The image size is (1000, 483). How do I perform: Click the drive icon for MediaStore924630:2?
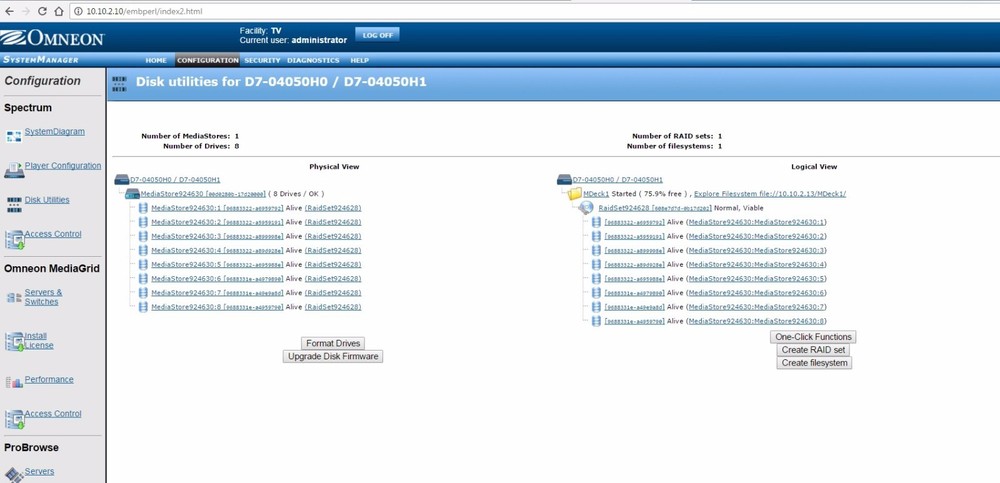click(143, 222)
